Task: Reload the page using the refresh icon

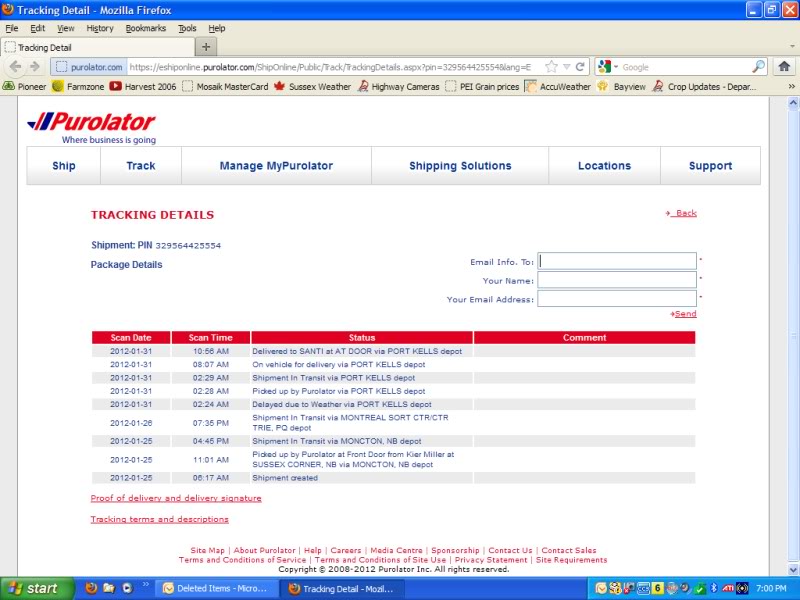Action: point(580,67)
